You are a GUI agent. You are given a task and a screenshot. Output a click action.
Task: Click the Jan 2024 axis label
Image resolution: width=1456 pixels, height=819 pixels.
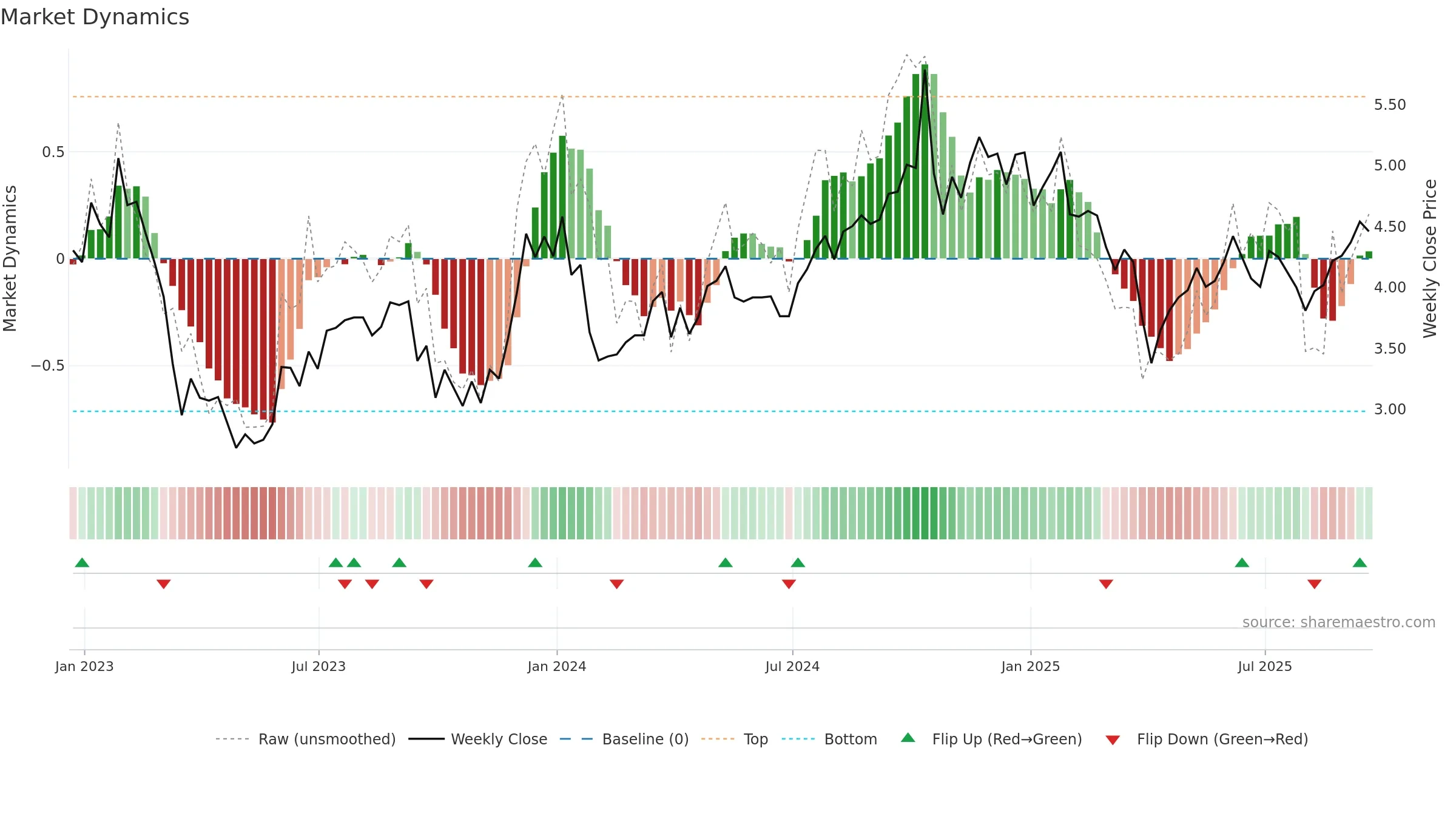click(557, 666)
